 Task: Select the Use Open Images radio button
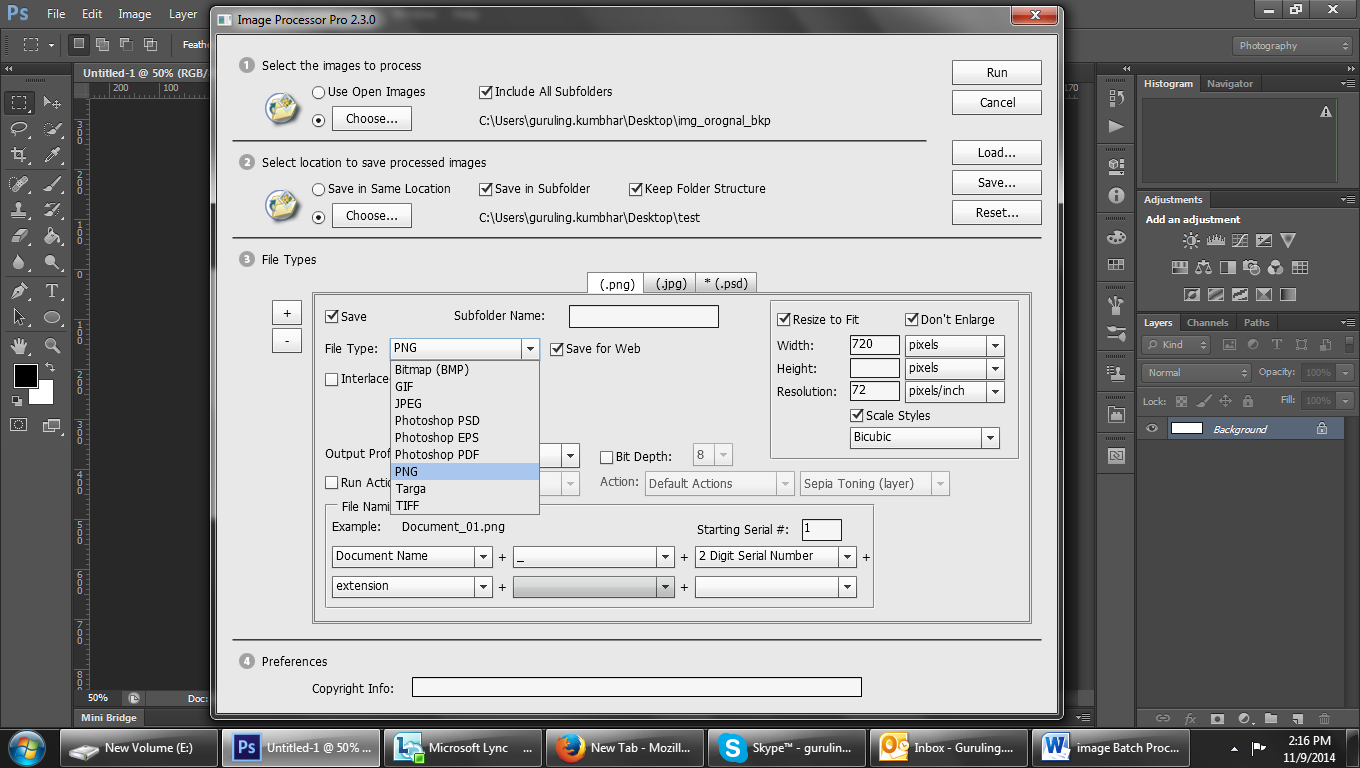tap(318, 91)
